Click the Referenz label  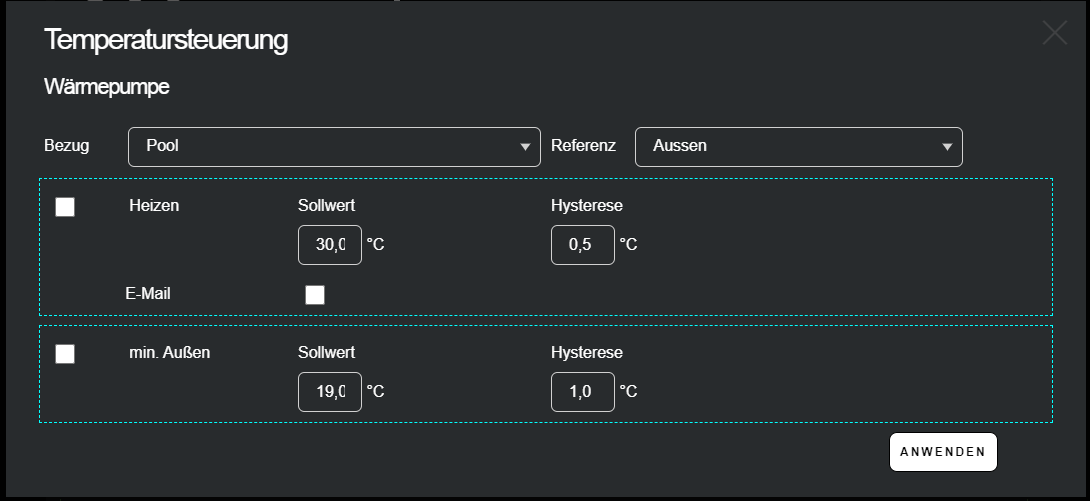[x=583, y=146]
